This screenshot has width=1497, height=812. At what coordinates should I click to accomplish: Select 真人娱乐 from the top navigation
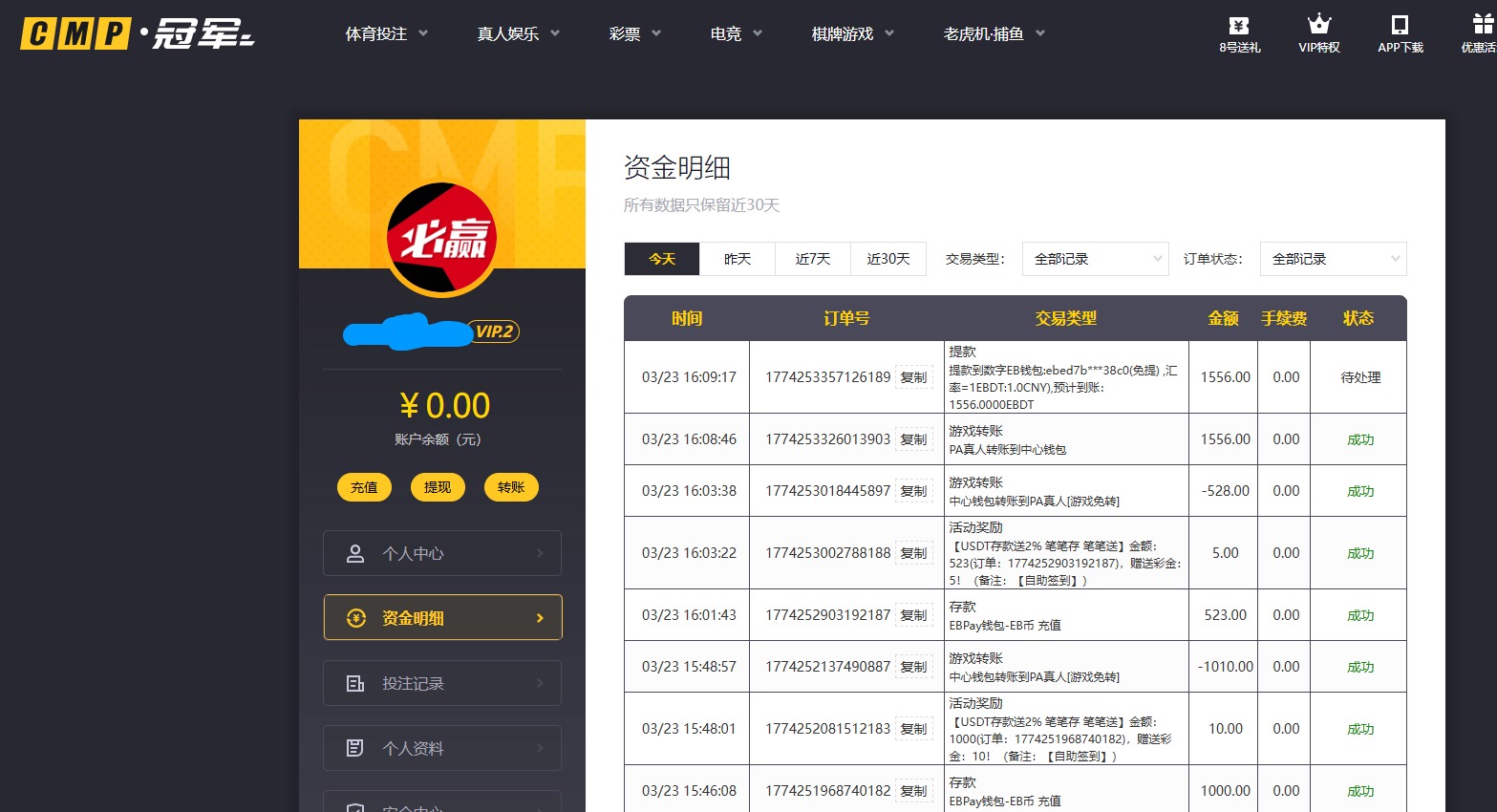[x=509, y=32]
